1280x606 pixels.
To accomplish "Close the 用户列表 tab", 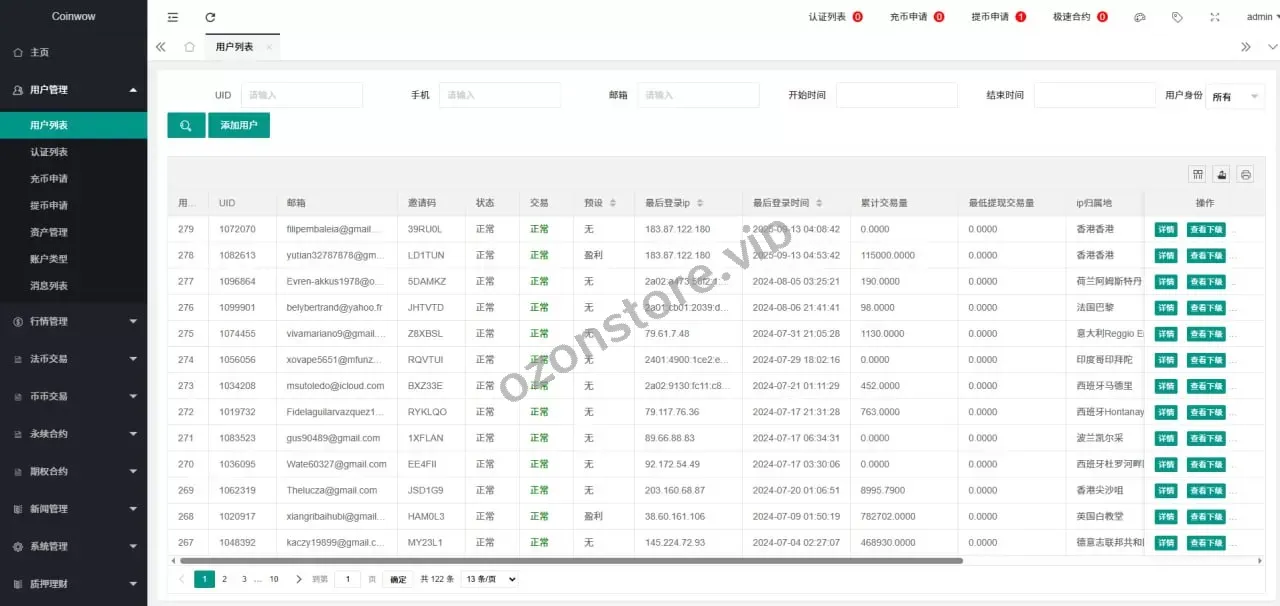I will tap(269, 47).
